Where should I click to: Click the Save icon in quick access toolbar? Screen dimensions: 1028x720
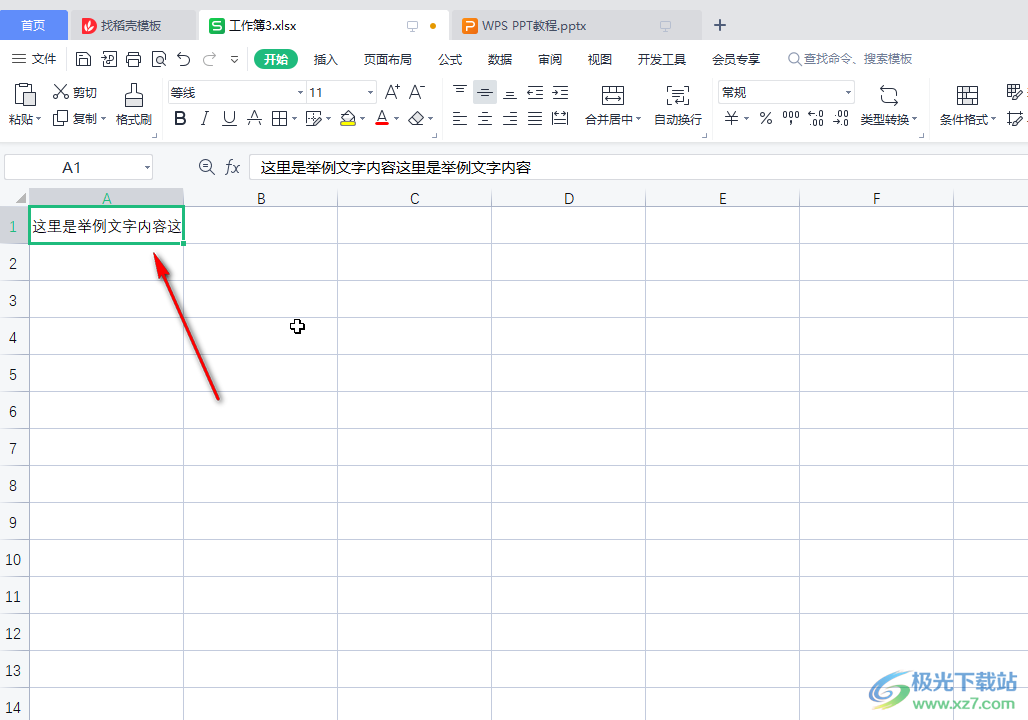[x=83, y=59]
